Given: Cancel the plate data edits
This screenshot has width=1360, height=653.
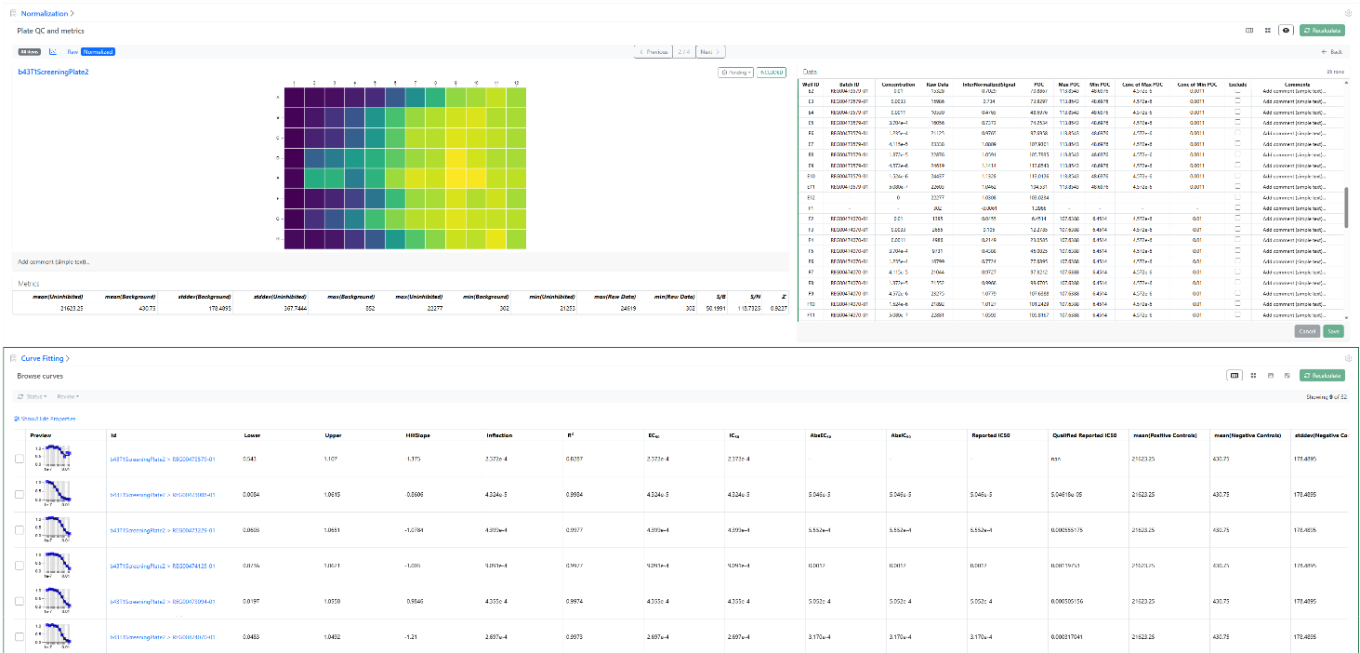Looking at the screenshot, I should click(x=1307, y=331).
